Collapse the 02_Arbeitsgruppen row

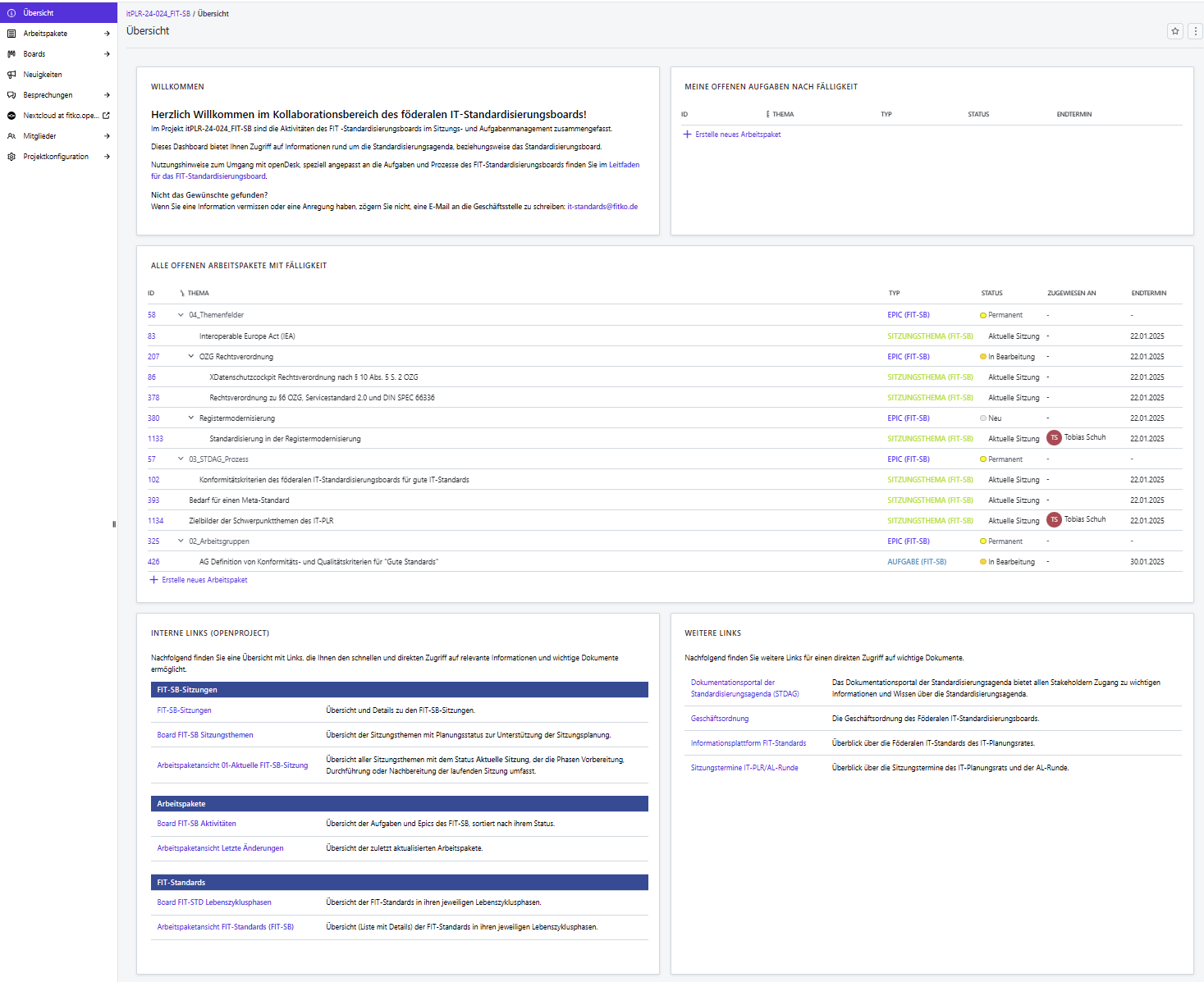[181, 541]
